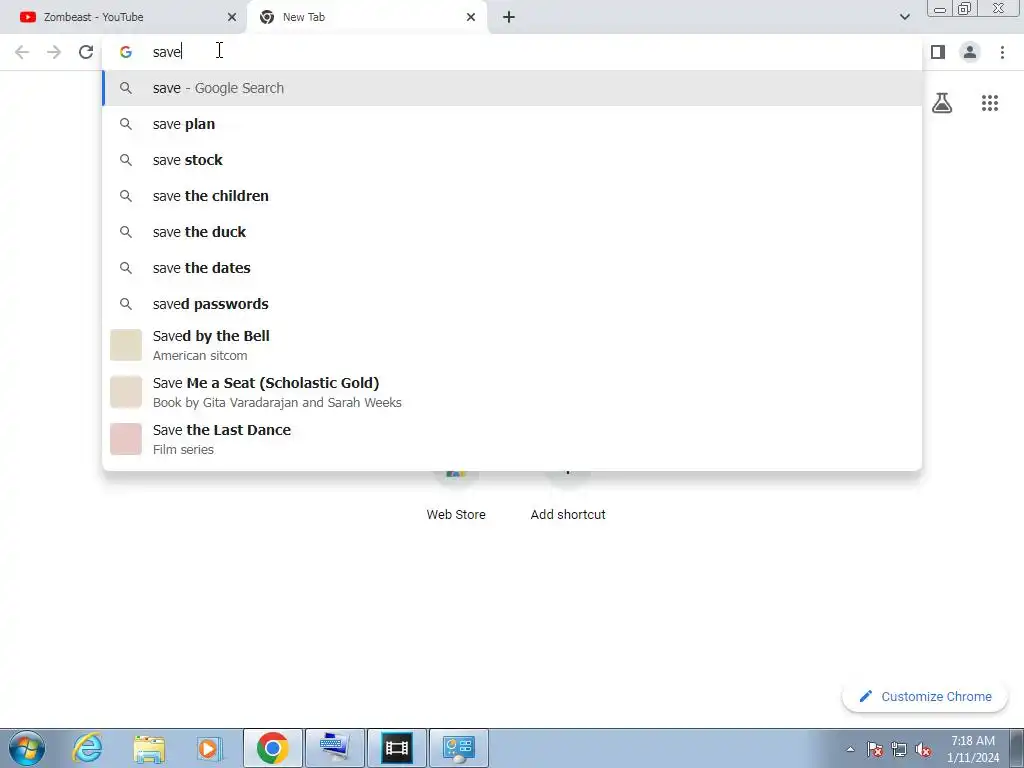Viewport: 1024px width, 768px height.
Task: Click the muted volume tray icon
Action: point(923,749)
